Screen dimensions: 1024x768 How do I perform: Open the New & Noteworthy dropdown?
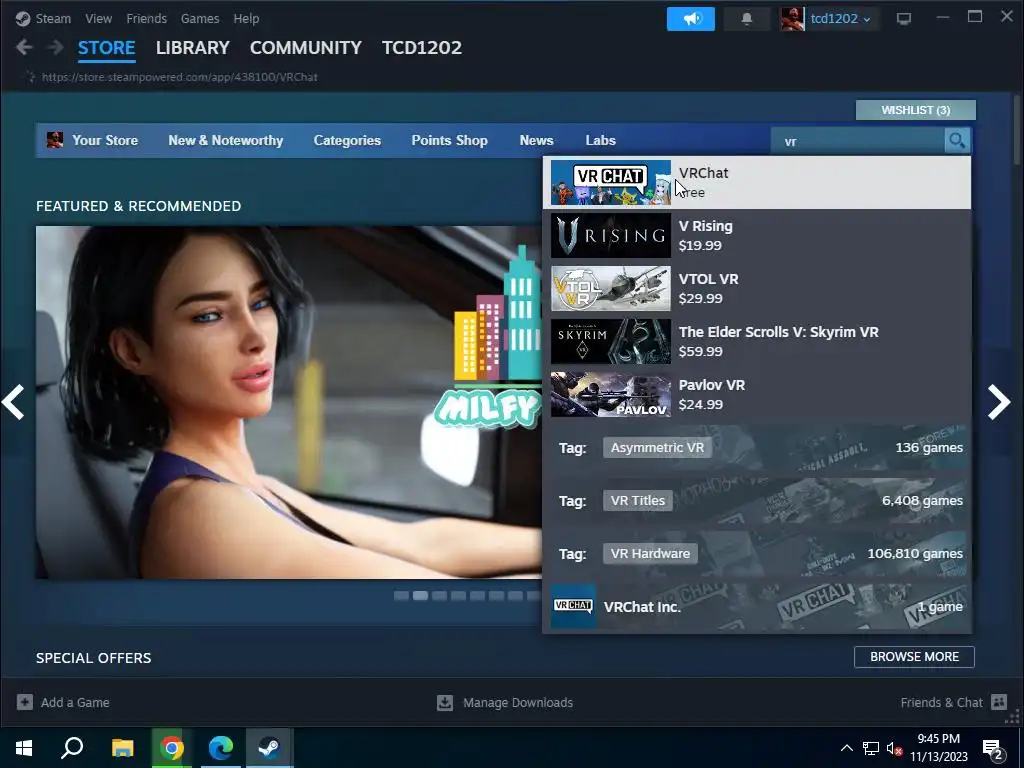click(x=225, y=140)
